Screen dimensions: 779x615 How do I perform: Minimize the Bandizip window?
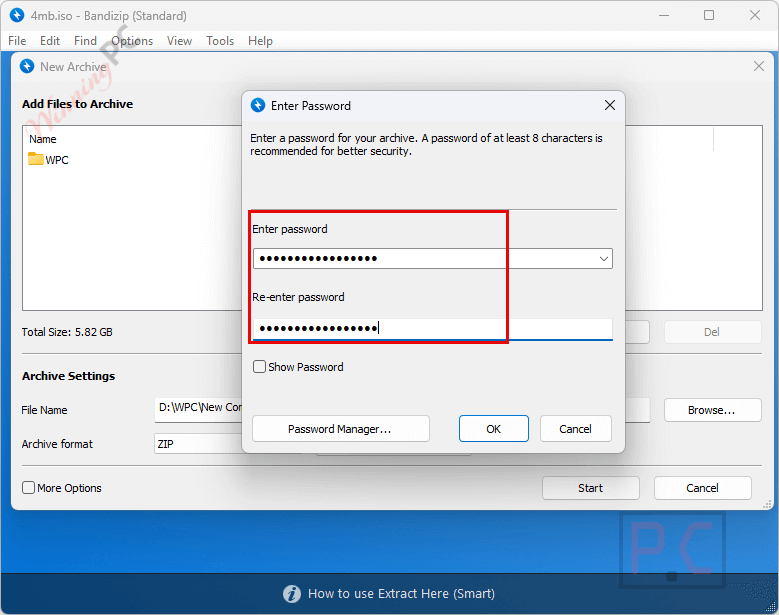(x=664, y=15)
